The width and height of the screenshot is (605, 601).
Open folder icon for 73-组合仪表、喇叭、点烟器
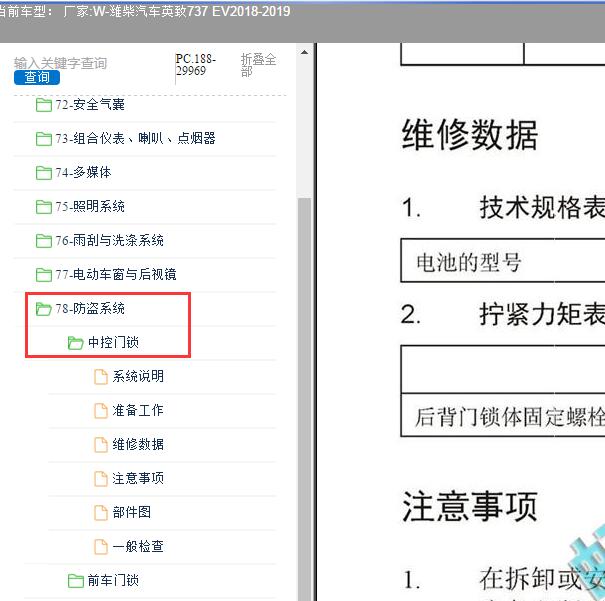coord(44,138)
